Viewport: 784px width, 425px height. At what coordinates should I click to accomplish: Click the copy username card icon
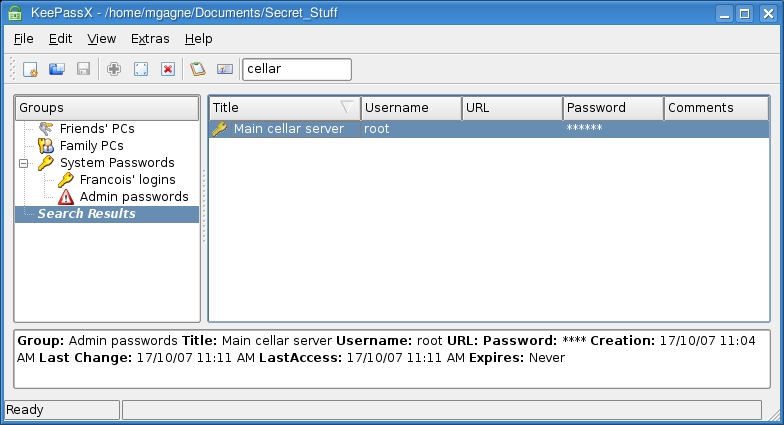click(225, 69)
